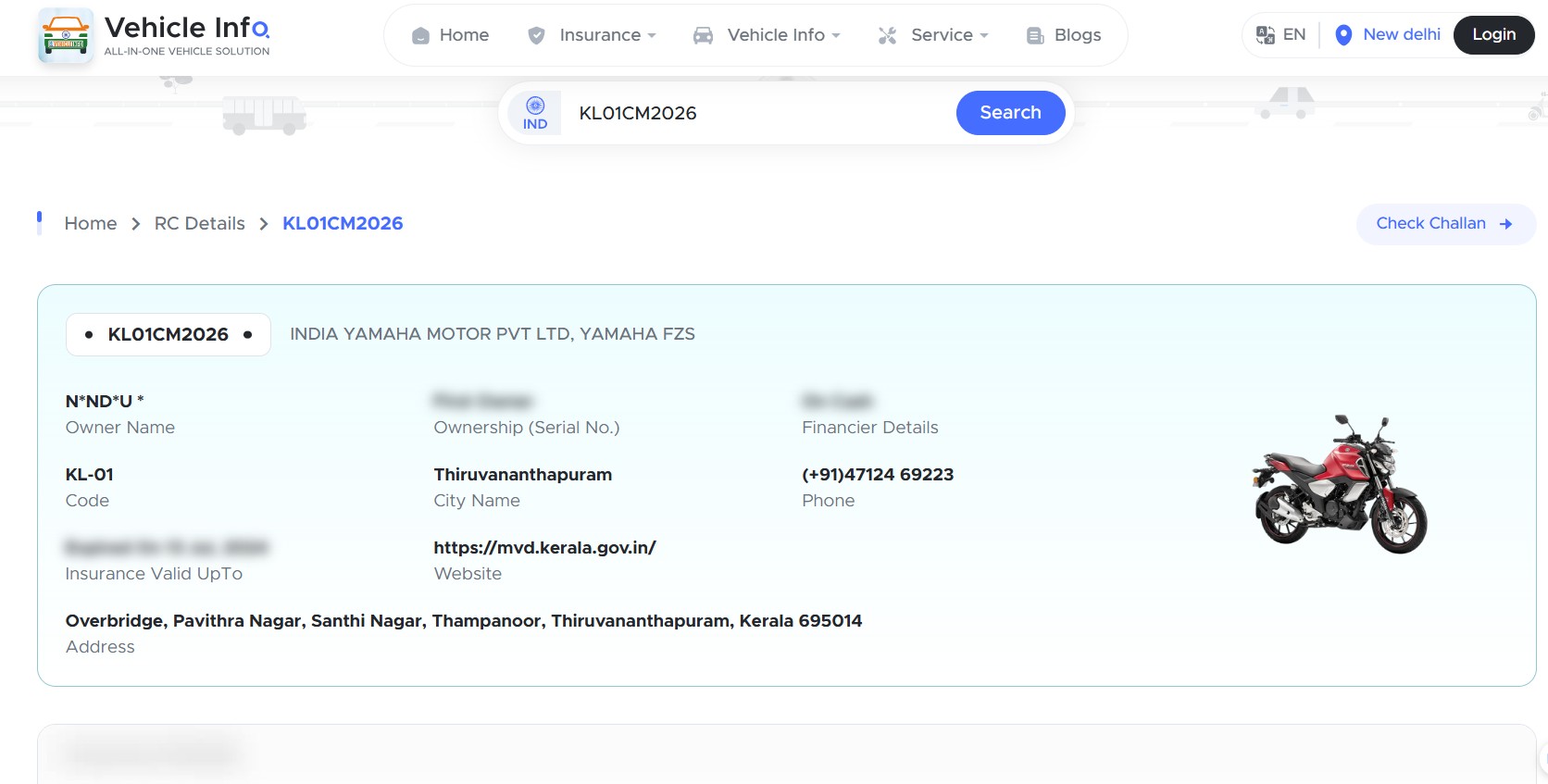The height and width of the screenshot is (784, 1548).
Task: Open the mvd.kerala.gov.in website link
Action: (x=544, y=548)
